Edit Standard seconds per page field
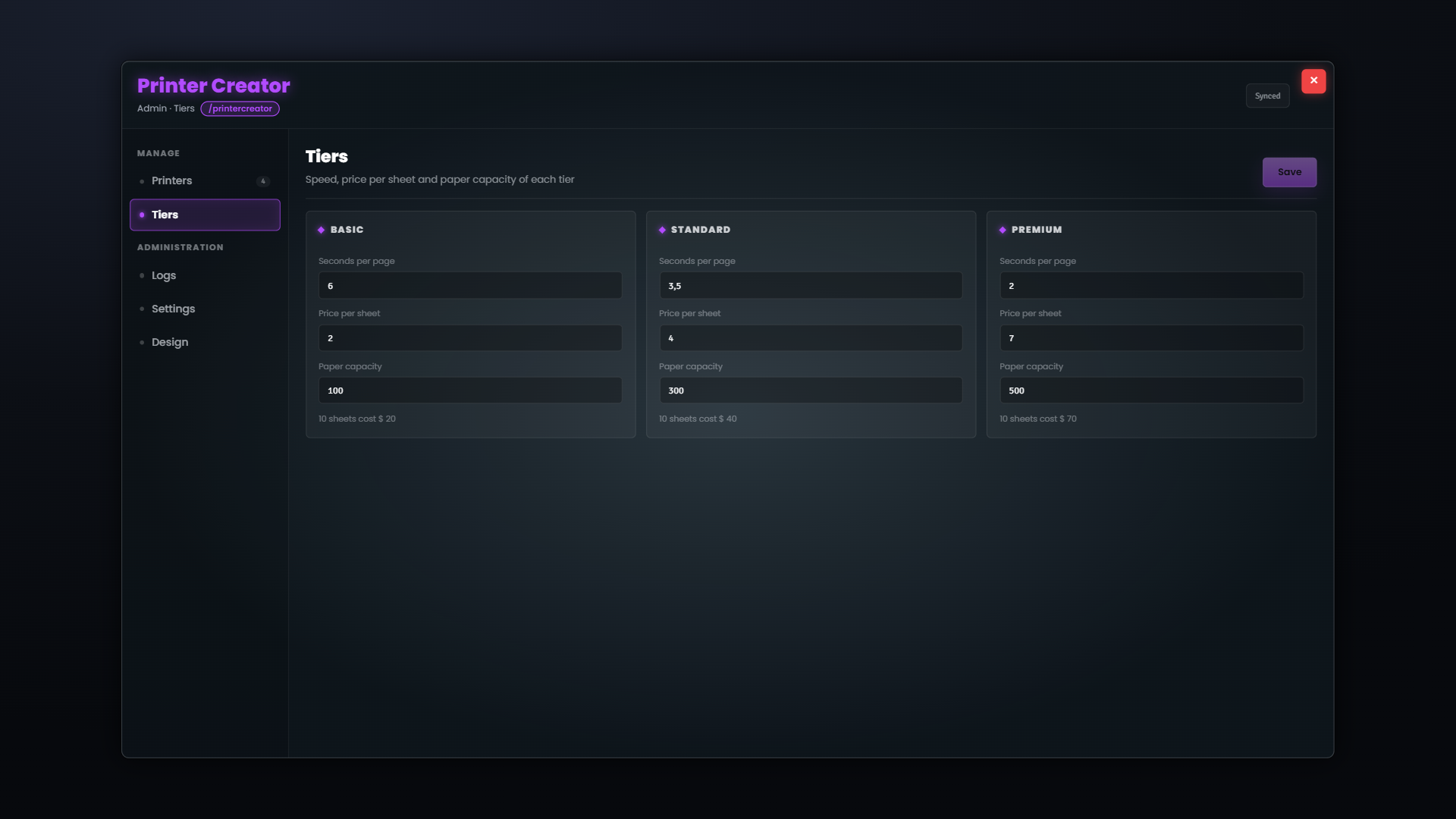Viewport: 1456px width, 819px height. coord(811,285)
